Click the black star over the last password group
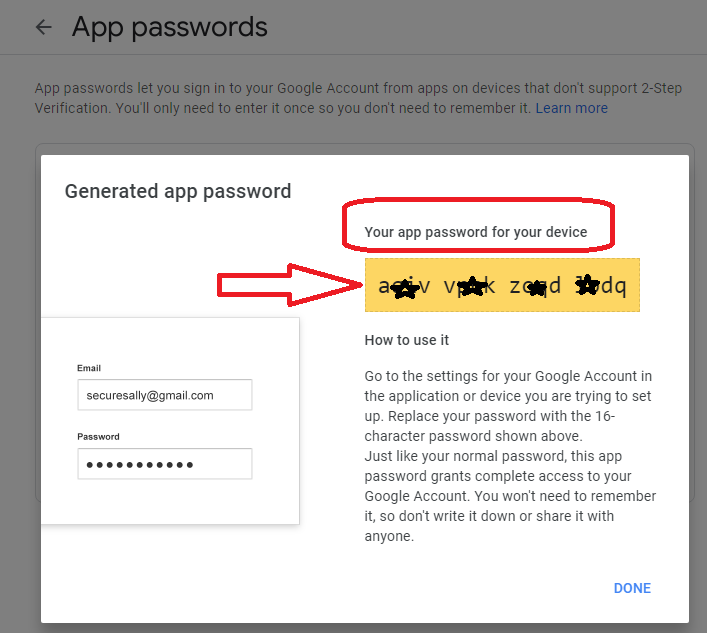Image resolution: width=709 pixels, height=636 pixels. pos(587,285)
